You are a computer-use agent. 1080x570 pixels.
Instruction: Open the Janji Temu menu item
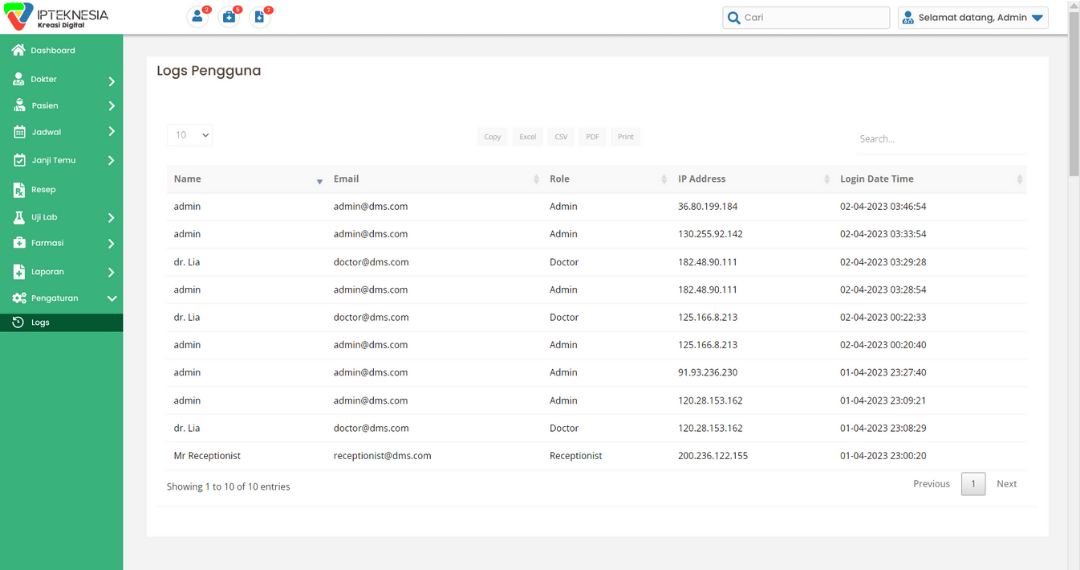tap(53, 160)
